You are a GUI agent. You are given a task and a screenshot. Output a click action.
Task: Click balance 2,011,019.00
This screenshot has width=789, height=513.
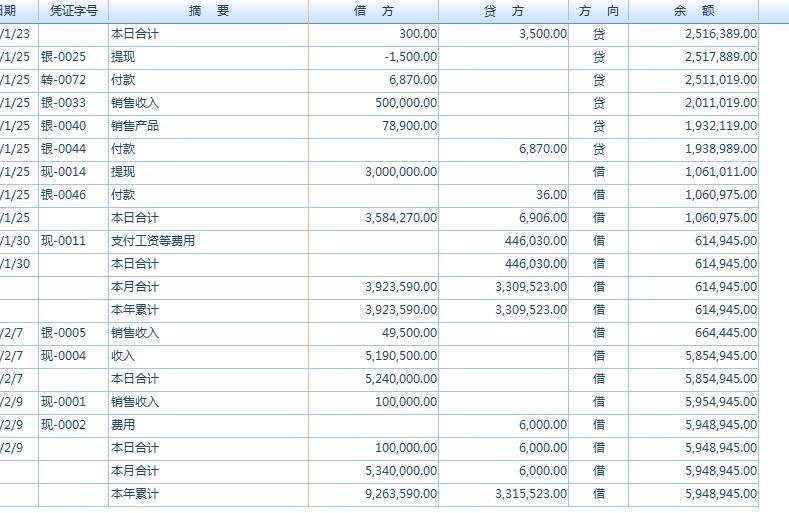pos(721,103)
